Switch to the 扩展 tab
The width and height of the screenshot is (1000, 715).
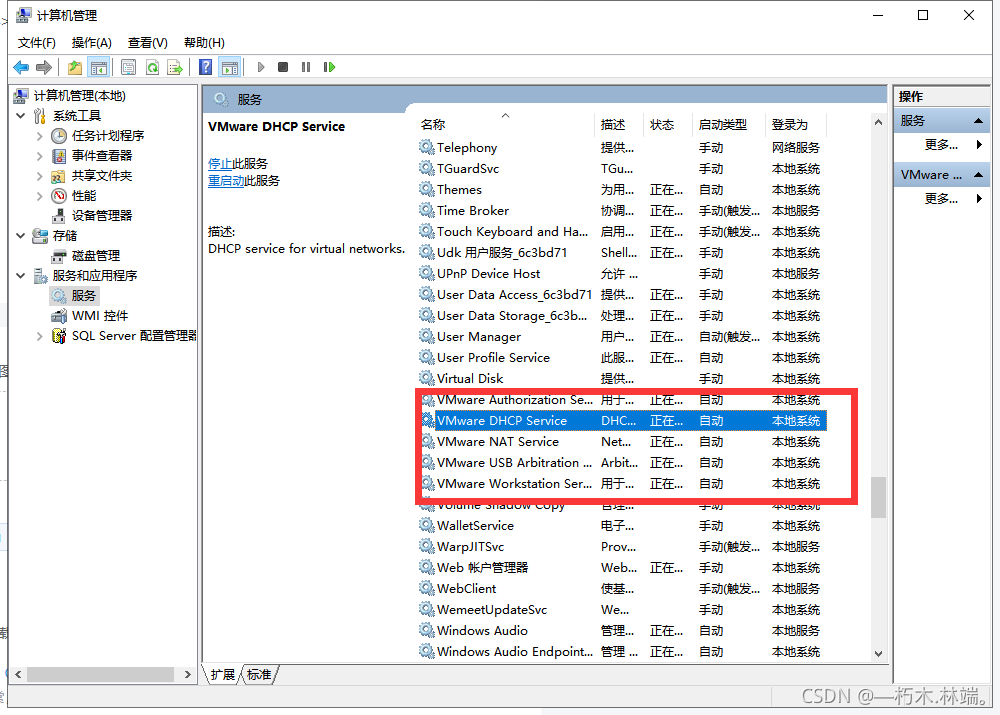click(x=223, y=675)
